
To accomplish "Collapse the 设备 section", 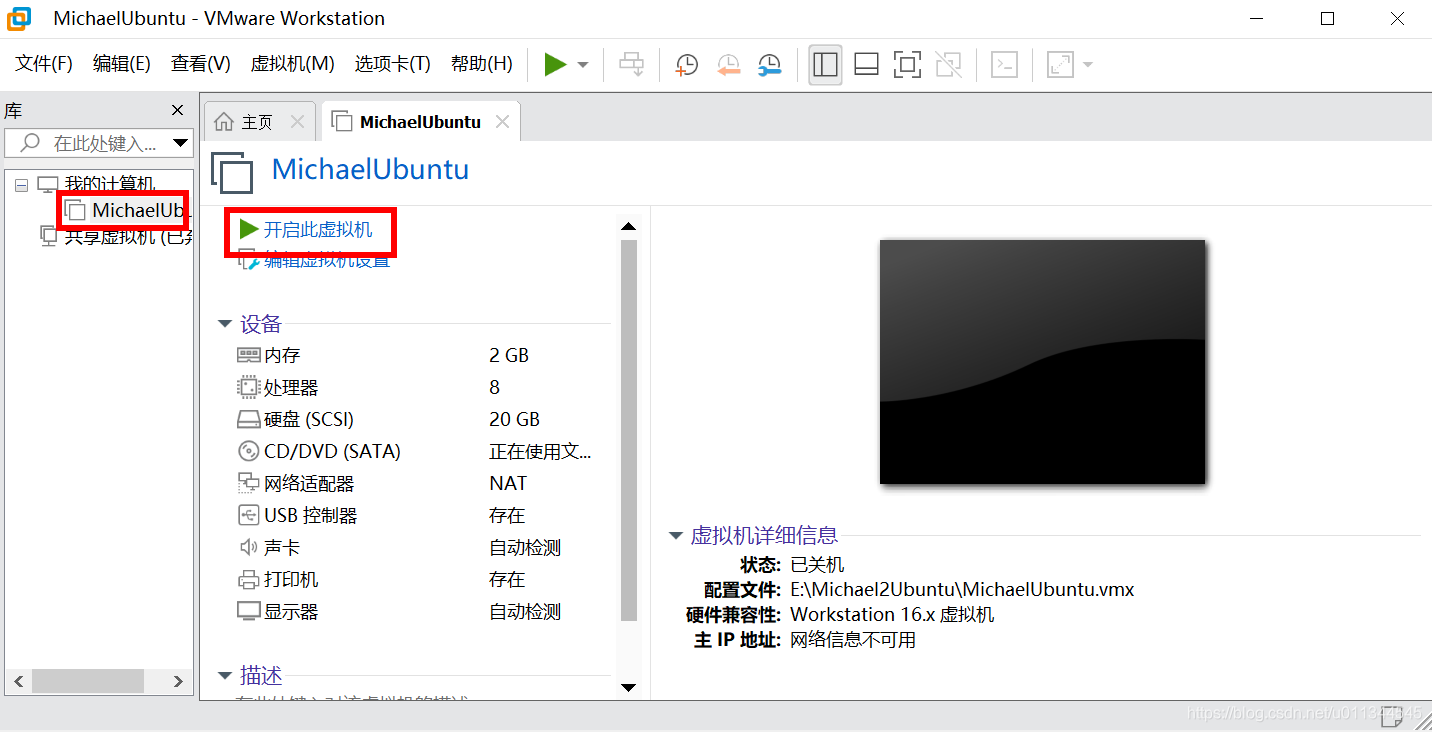I will (x=225, y=324).
